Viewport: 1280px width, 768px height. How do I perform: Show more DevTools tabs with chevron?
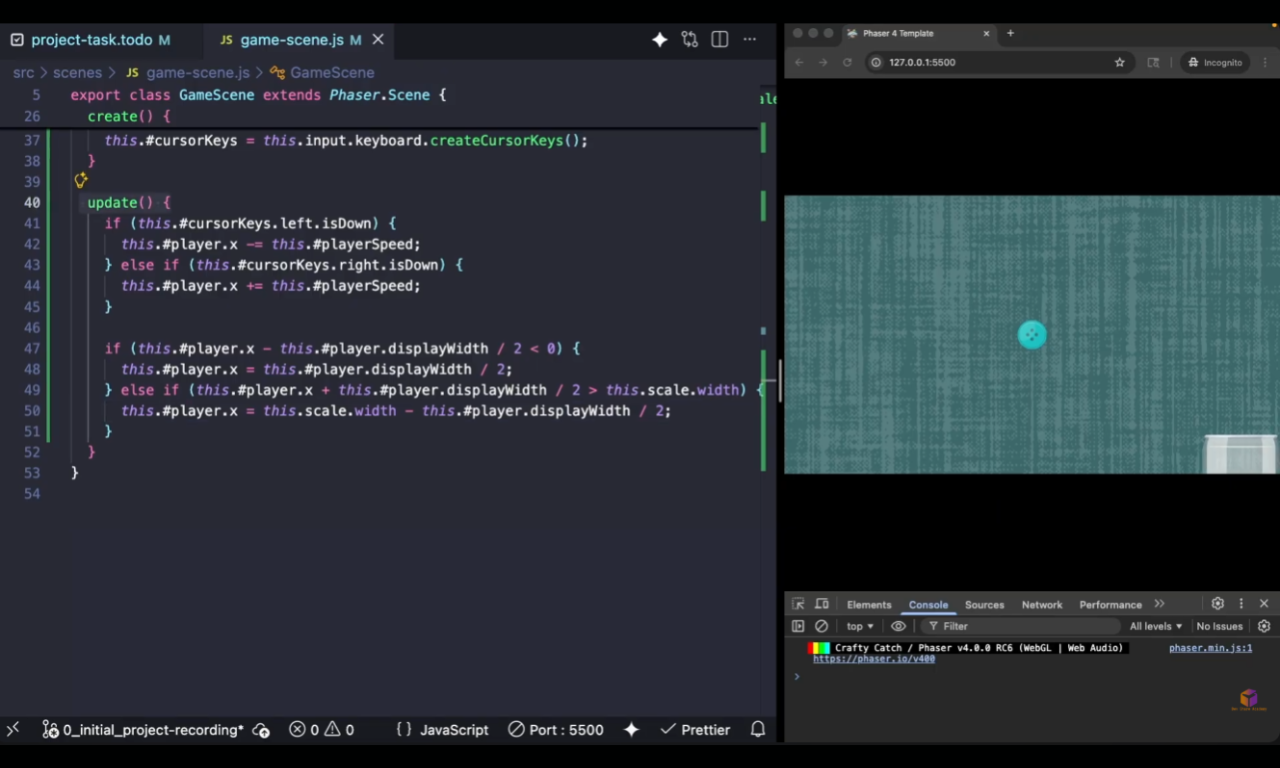coord(1159,604)
